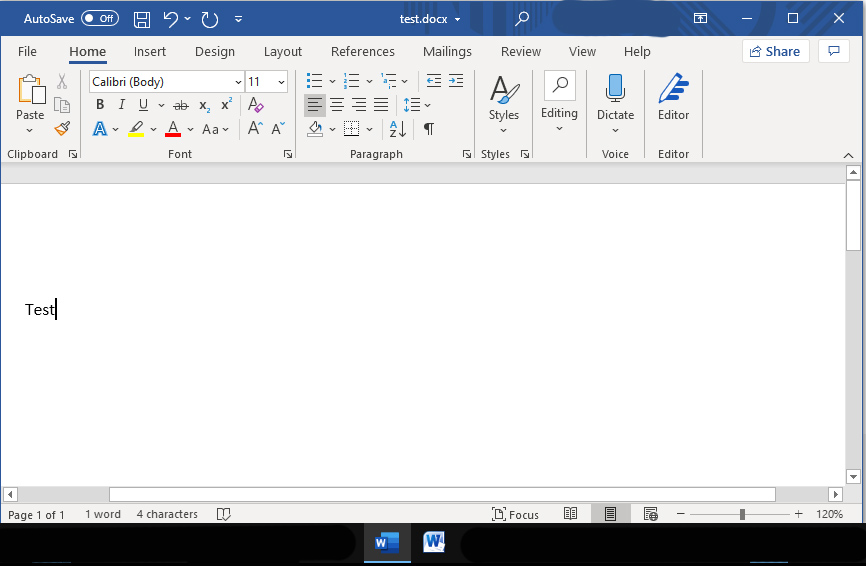
Task: Open the Layout tab
Action: [283, 51]
